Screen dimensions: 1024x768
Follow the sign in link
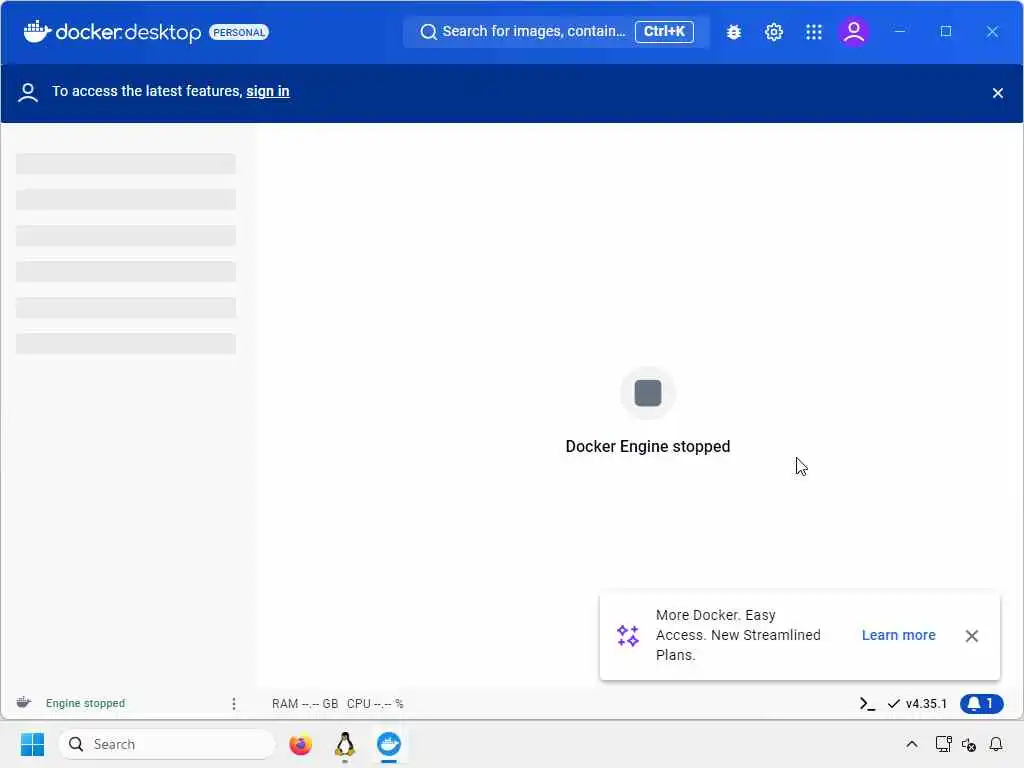(x=268, y=91)
